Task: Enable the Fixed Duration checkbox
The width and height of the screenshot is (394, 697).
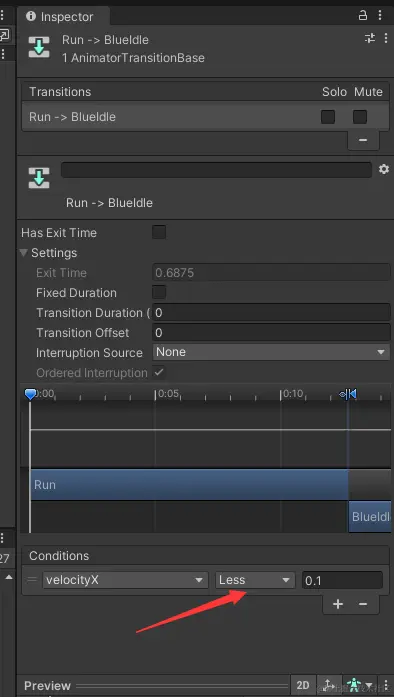Action: point(159,292)
